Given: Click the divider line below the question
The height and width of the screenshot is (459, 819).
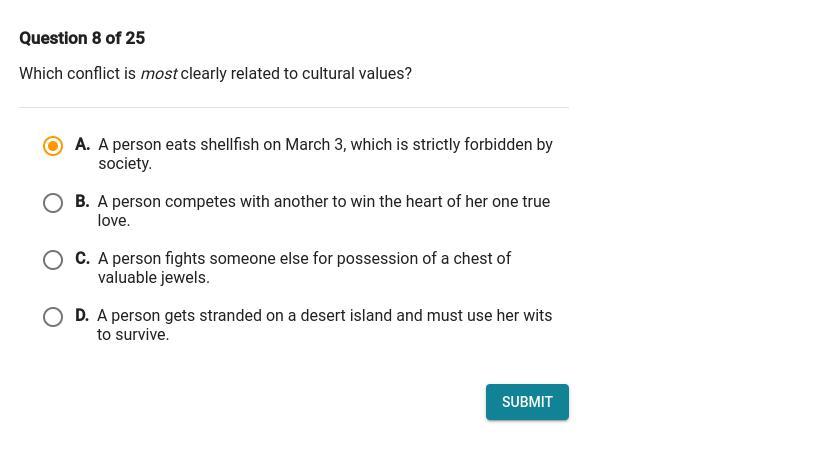Looking at the screenshot, I should [x=294, y=107].
